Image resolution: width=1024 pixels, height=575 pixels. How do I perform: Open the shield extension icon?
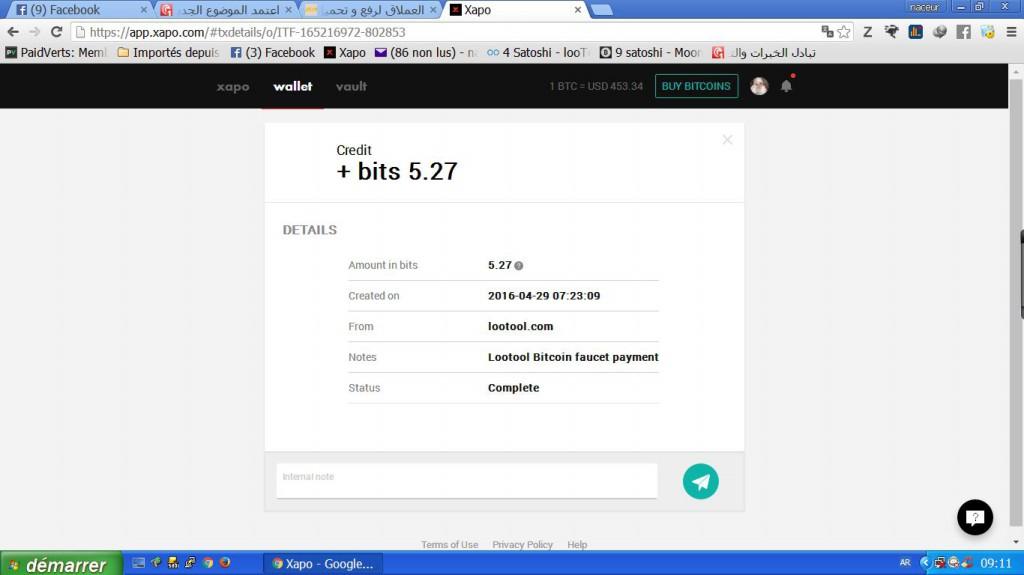[987, 31]
